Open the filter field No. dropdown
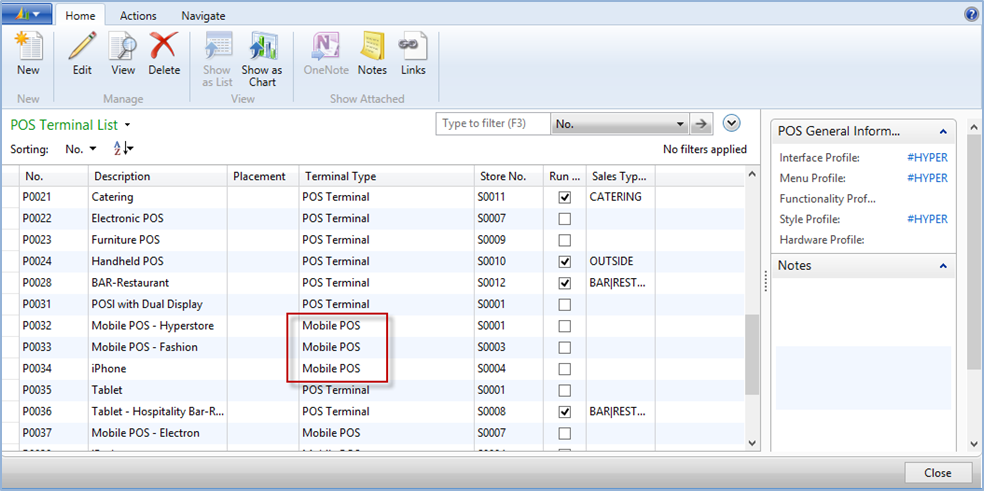 pyautogui.click(x=680, y=124)
